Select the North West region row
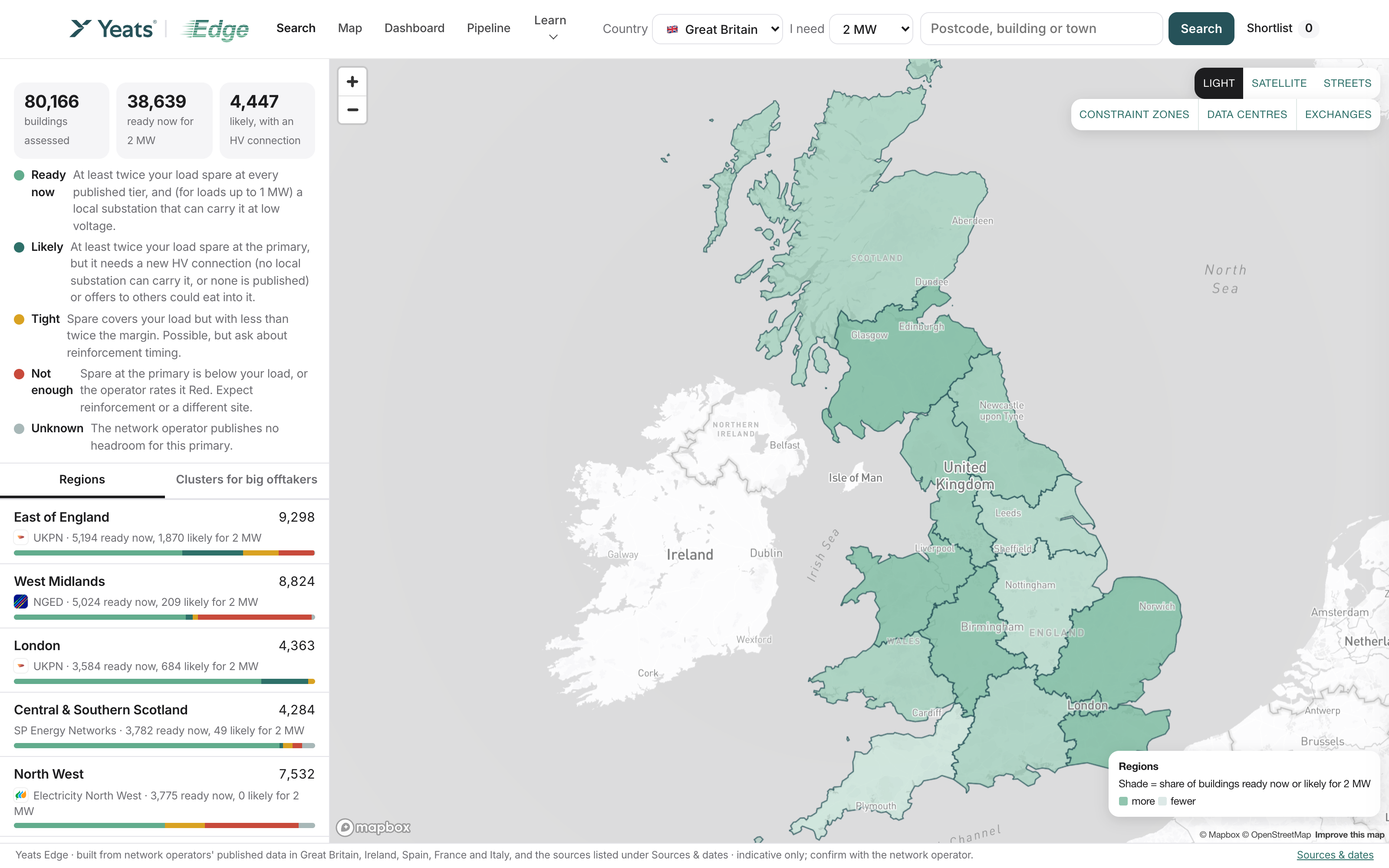The height and width of the screenshot is (868, 1389). click(164, 797)
